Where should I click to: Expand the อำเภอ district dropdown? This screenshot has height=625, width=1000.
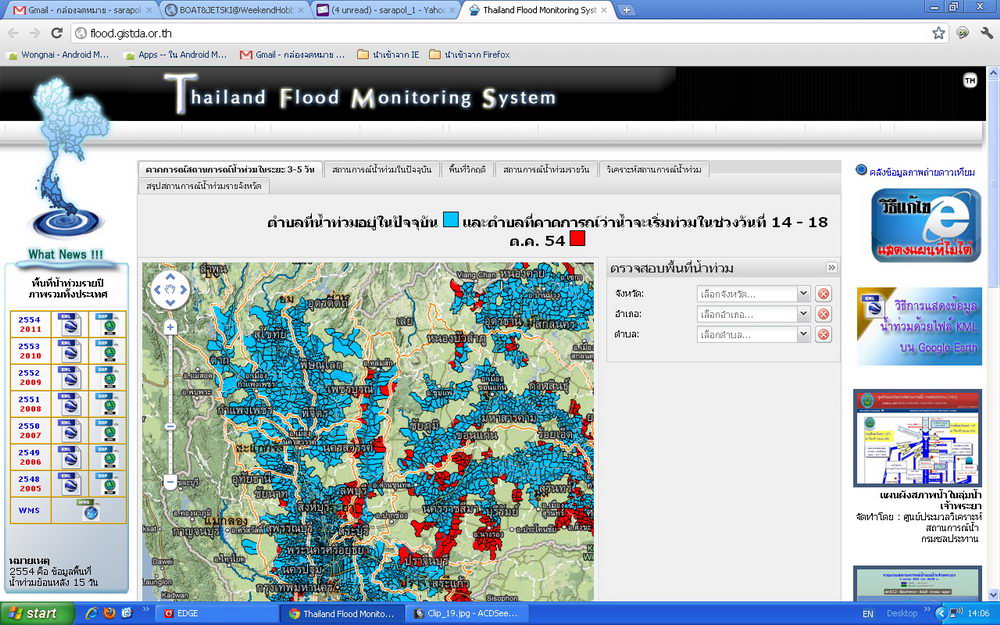tap(804, 314)
